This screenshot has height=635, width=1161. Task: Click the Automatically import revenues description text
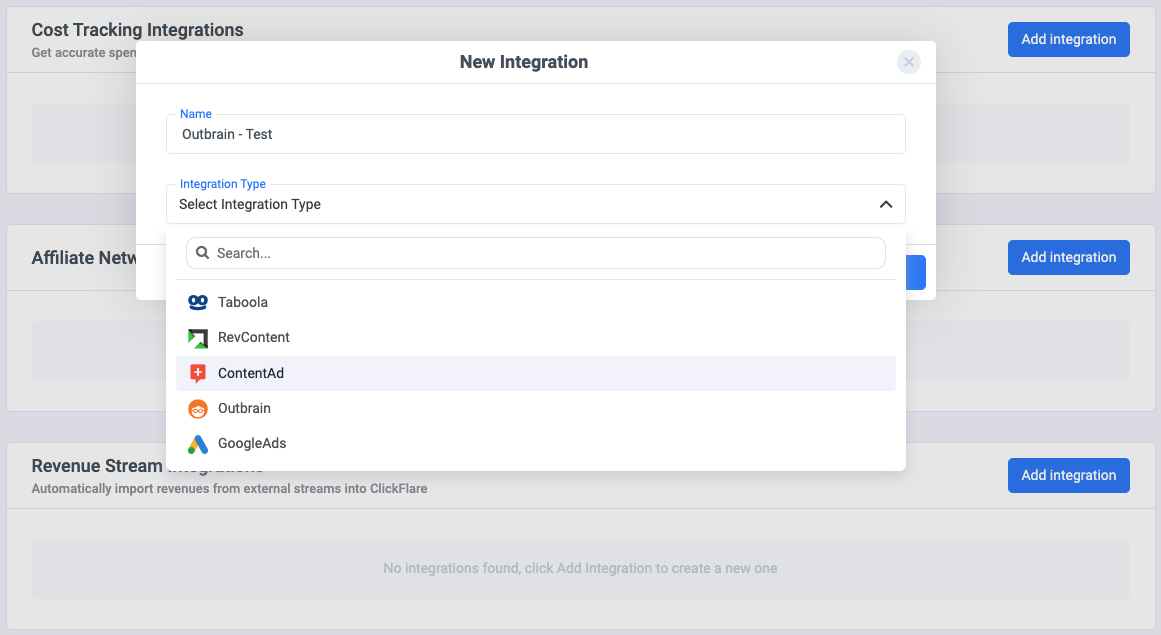point(230,488)
